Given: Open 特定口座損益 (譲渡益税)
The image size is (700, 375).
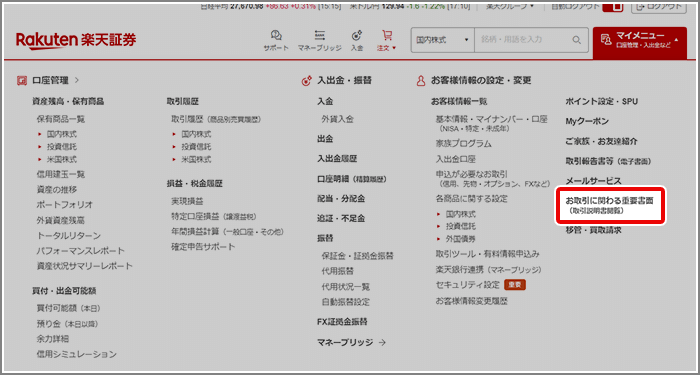Looking at the screenshot, I should pyautogui.click(x=214, y=217).
